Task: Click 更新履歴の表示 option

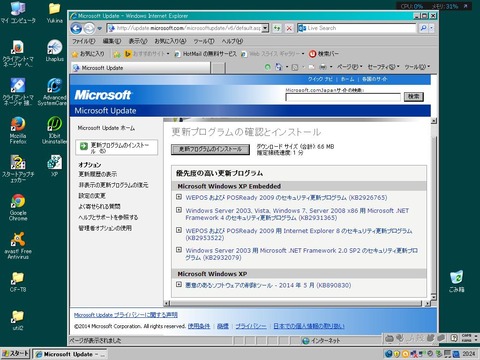Action: pos(98,174)
